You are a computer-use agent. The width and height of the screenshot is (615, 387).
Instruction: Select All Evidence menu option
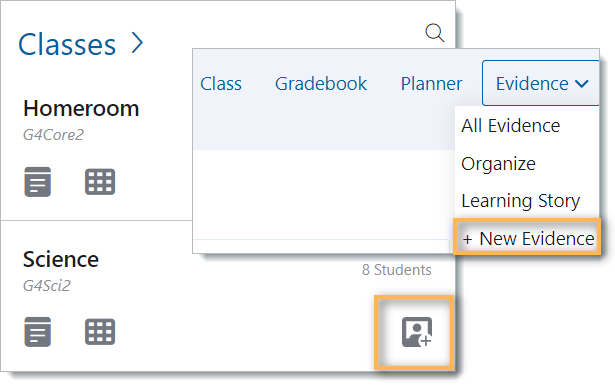(x=511, y=126)
